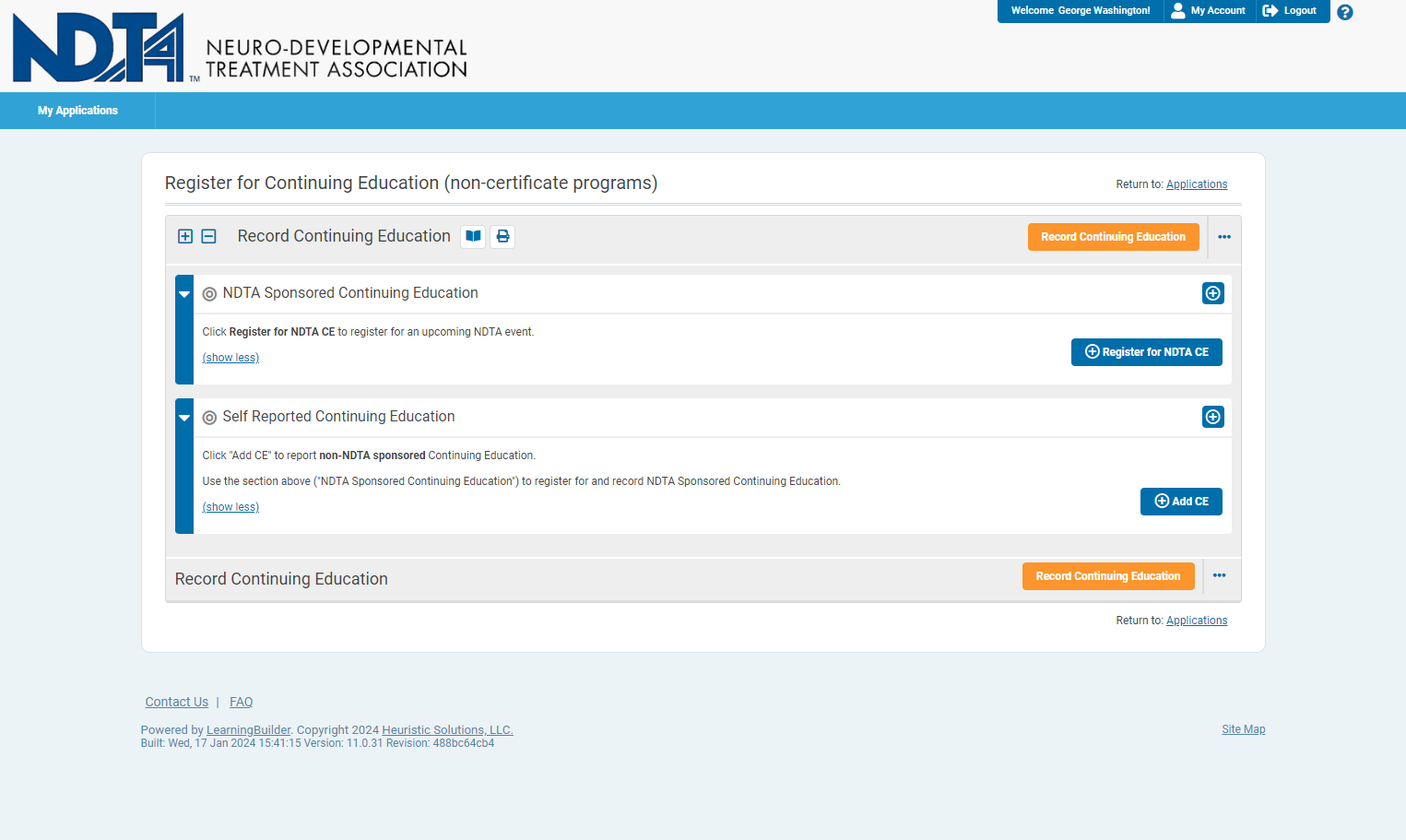Click top Record Continuing Education orange button
The width and height of the screenshot is (1406, 840).
1114,237
